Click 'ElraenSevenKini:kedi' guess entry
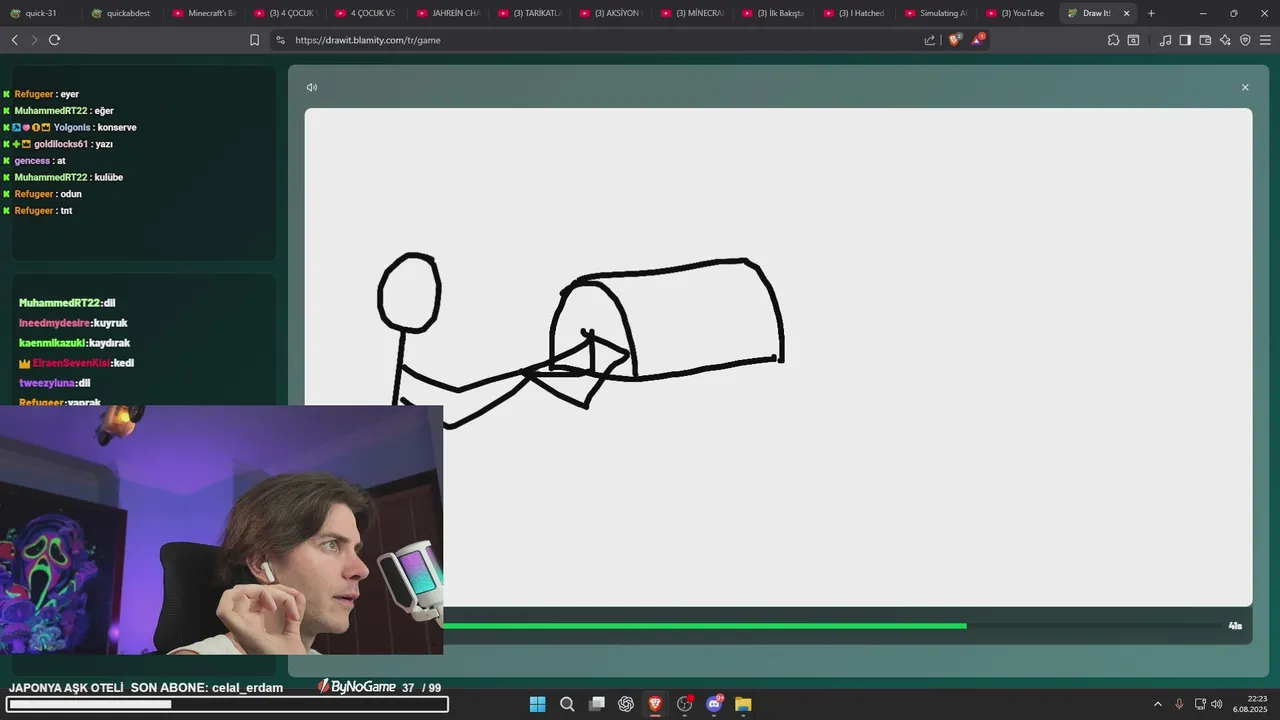Viewport: 1280px width, 720px height. [x=76, y=363]
